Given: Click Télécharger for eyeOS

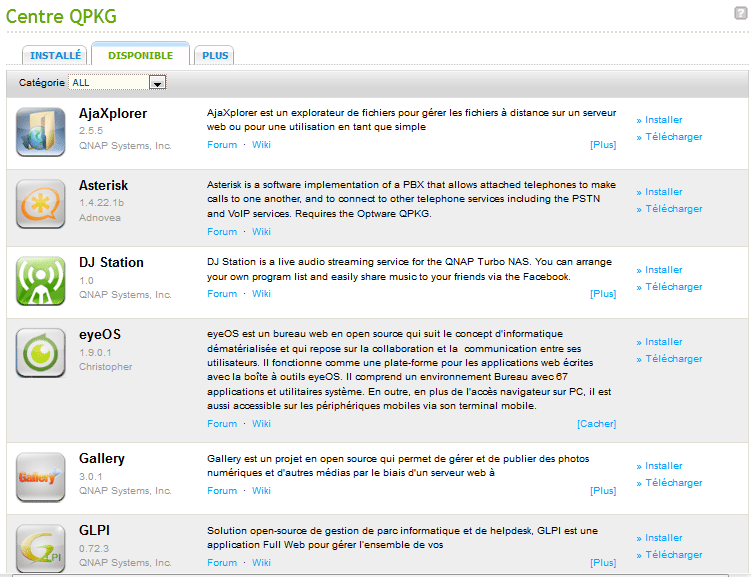Looking at the screenshot, I should [673, 359].
